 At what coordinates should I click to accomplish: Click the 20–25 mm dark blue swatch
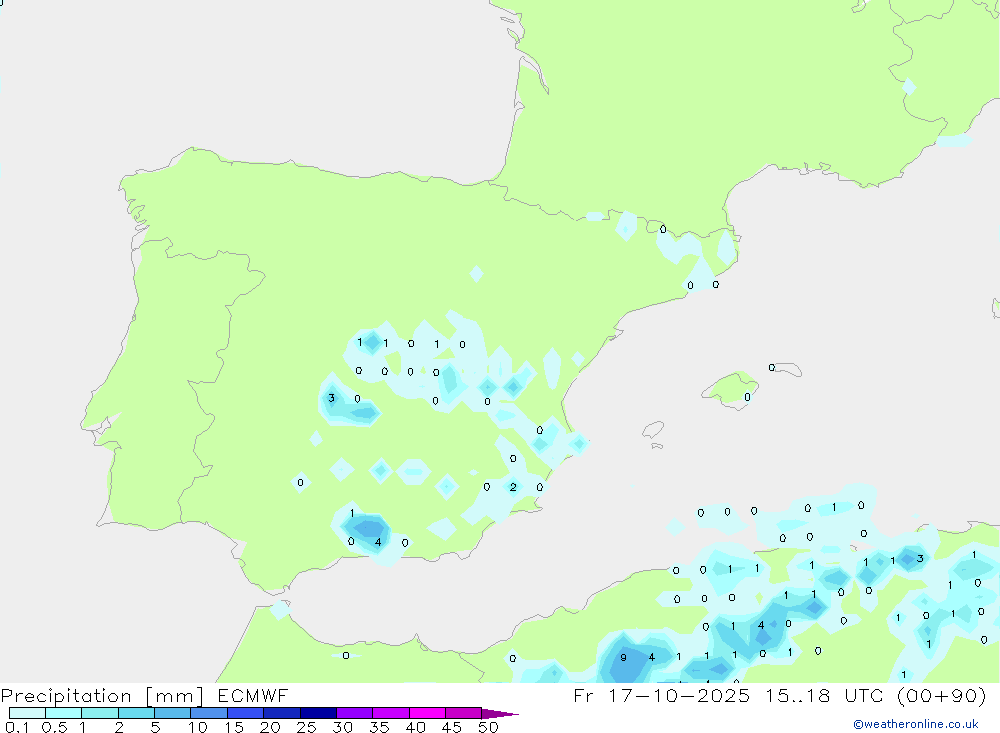point(281,713)
